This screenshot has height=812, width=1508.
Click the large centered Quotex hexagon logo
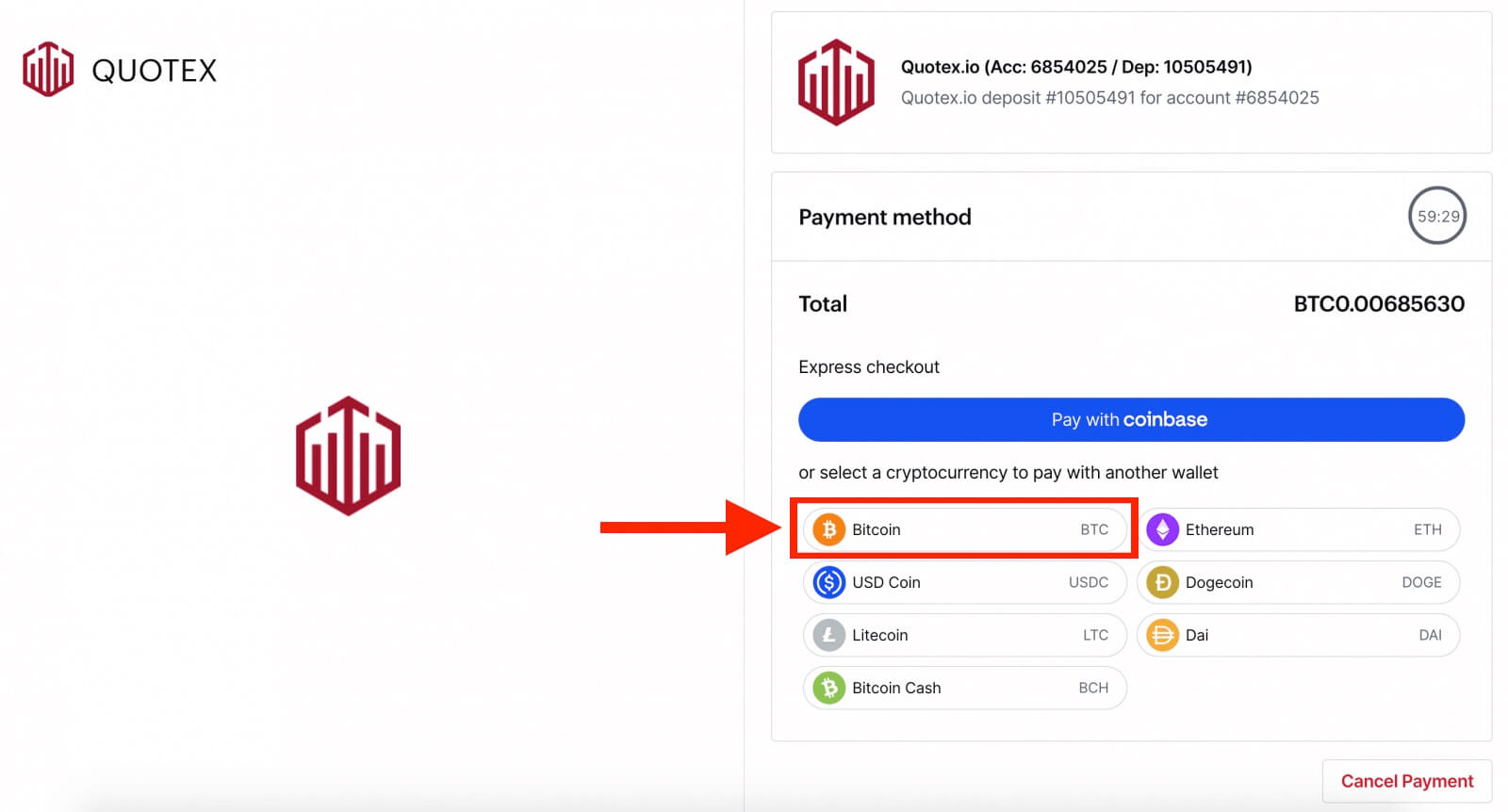pos(348,456)
